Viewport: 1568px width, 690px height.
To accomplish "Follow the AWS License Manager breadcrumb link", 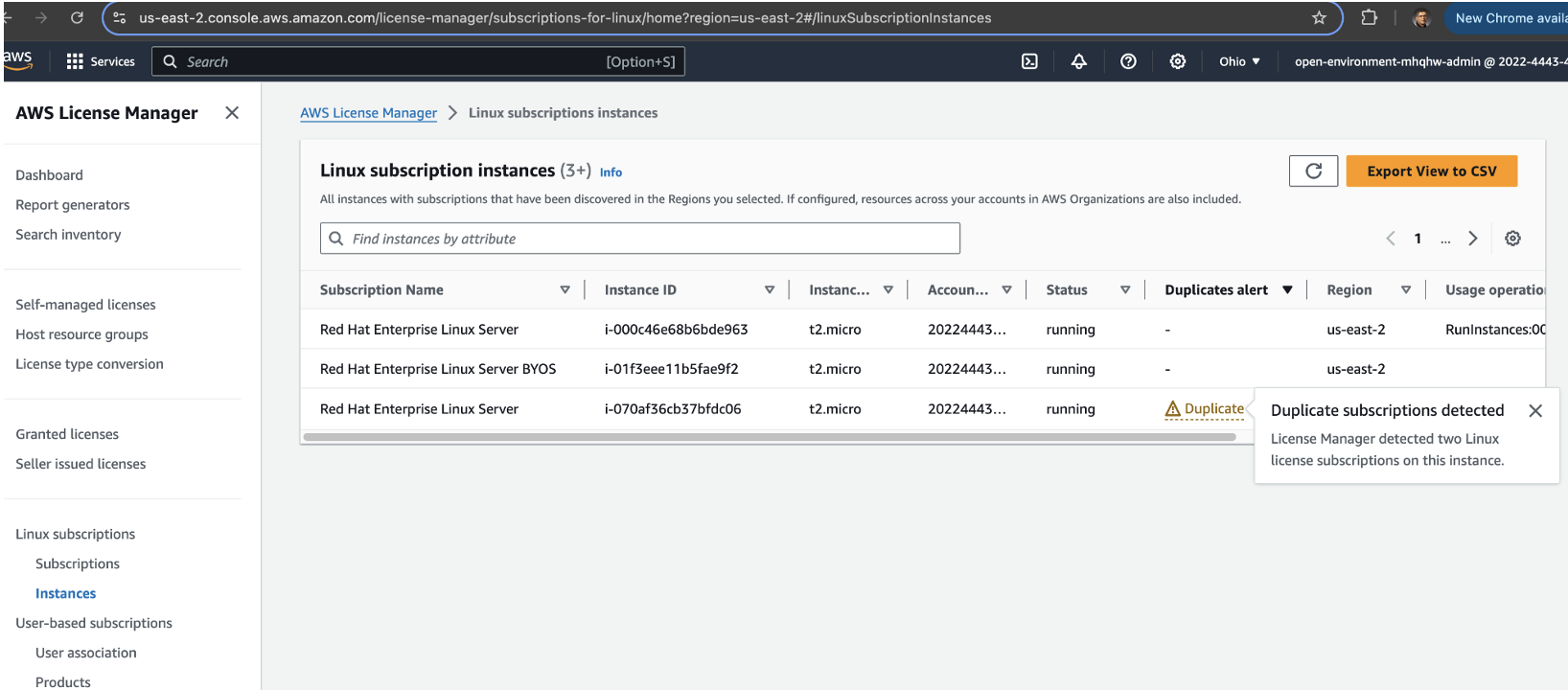I will coord(368,113).
